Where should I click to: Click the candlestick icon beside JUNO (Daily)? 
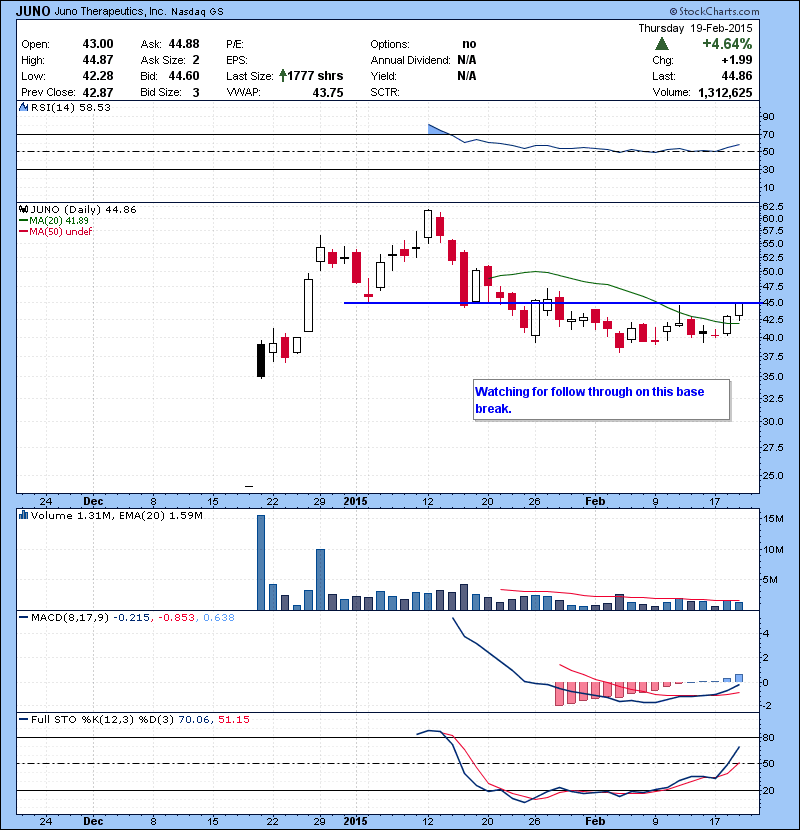click(x=23, y=209)
